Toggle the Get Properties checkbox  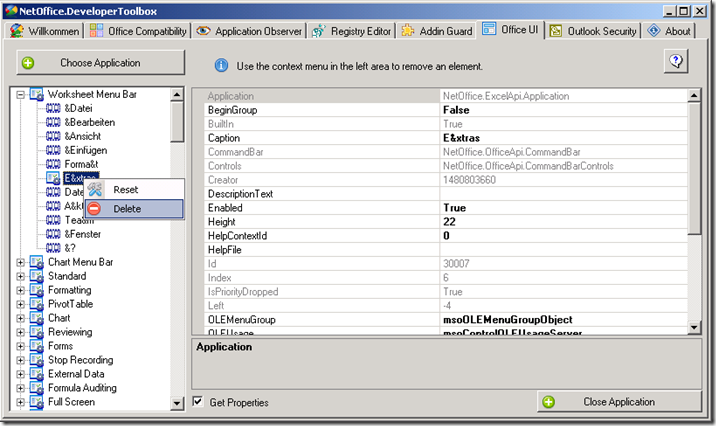198,402
